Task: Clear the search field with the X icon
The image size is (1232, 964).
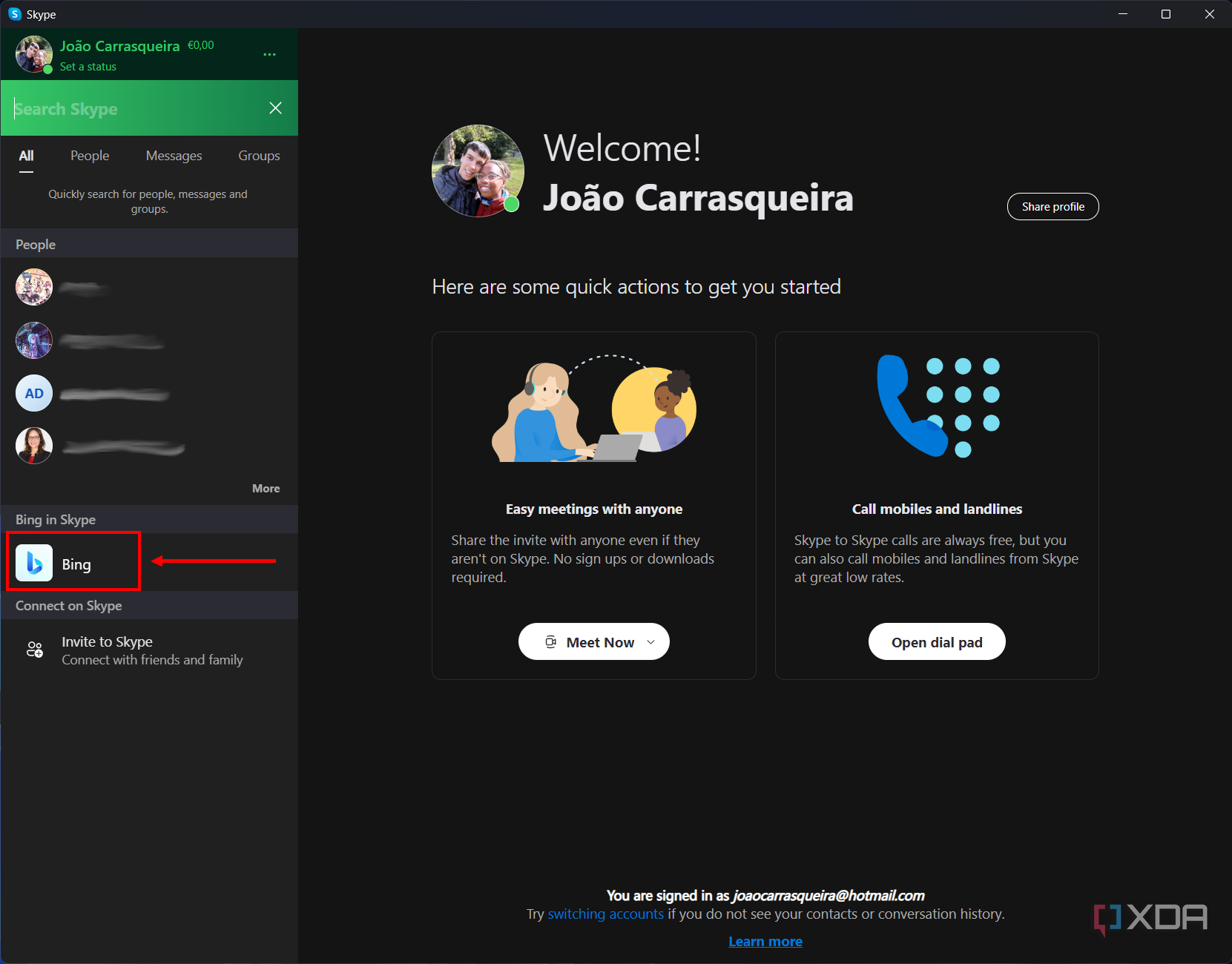Action: [x=275, y=108]
